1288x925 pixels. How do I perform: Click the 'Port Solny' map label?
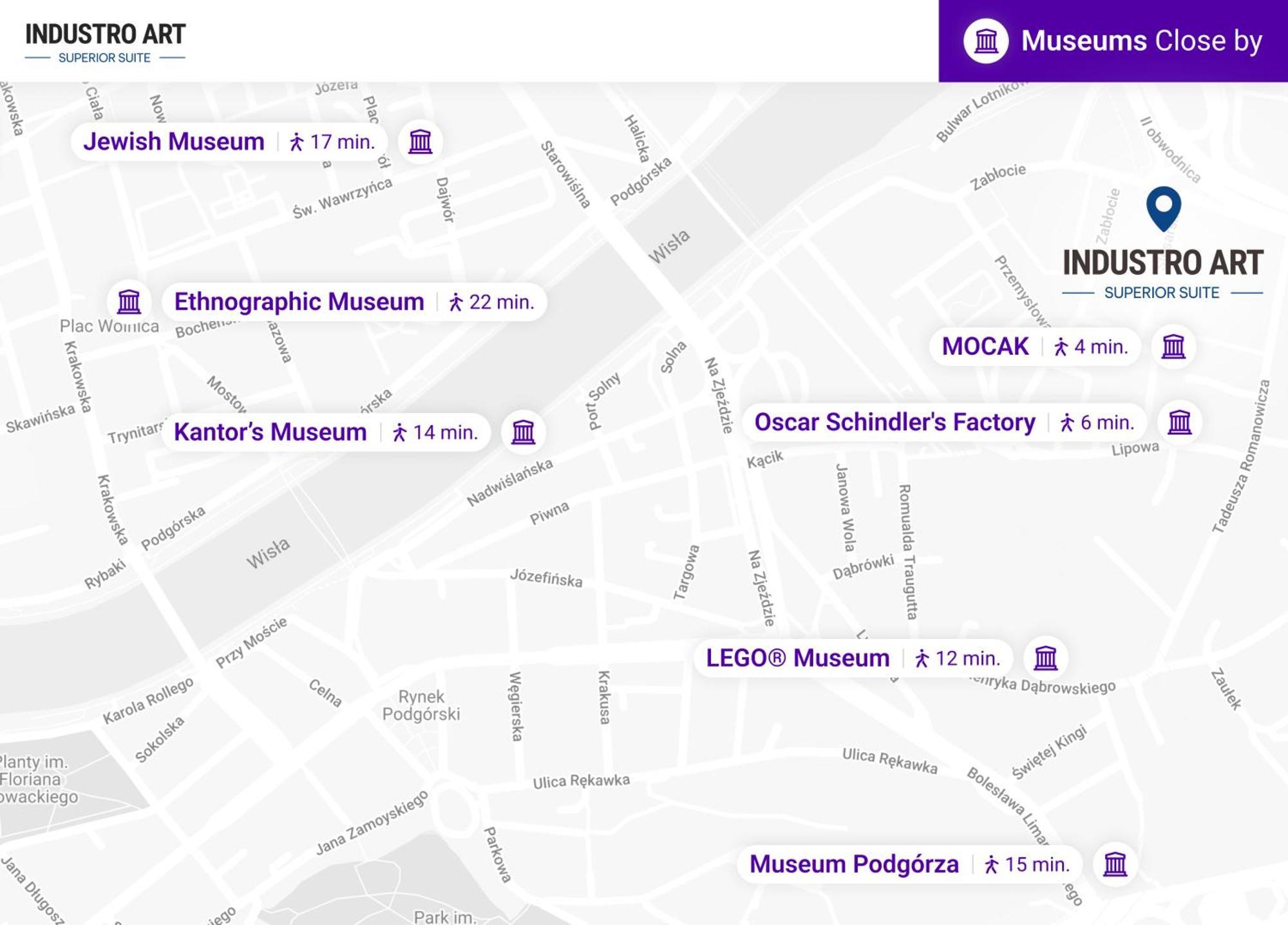[x=603, y=400]
